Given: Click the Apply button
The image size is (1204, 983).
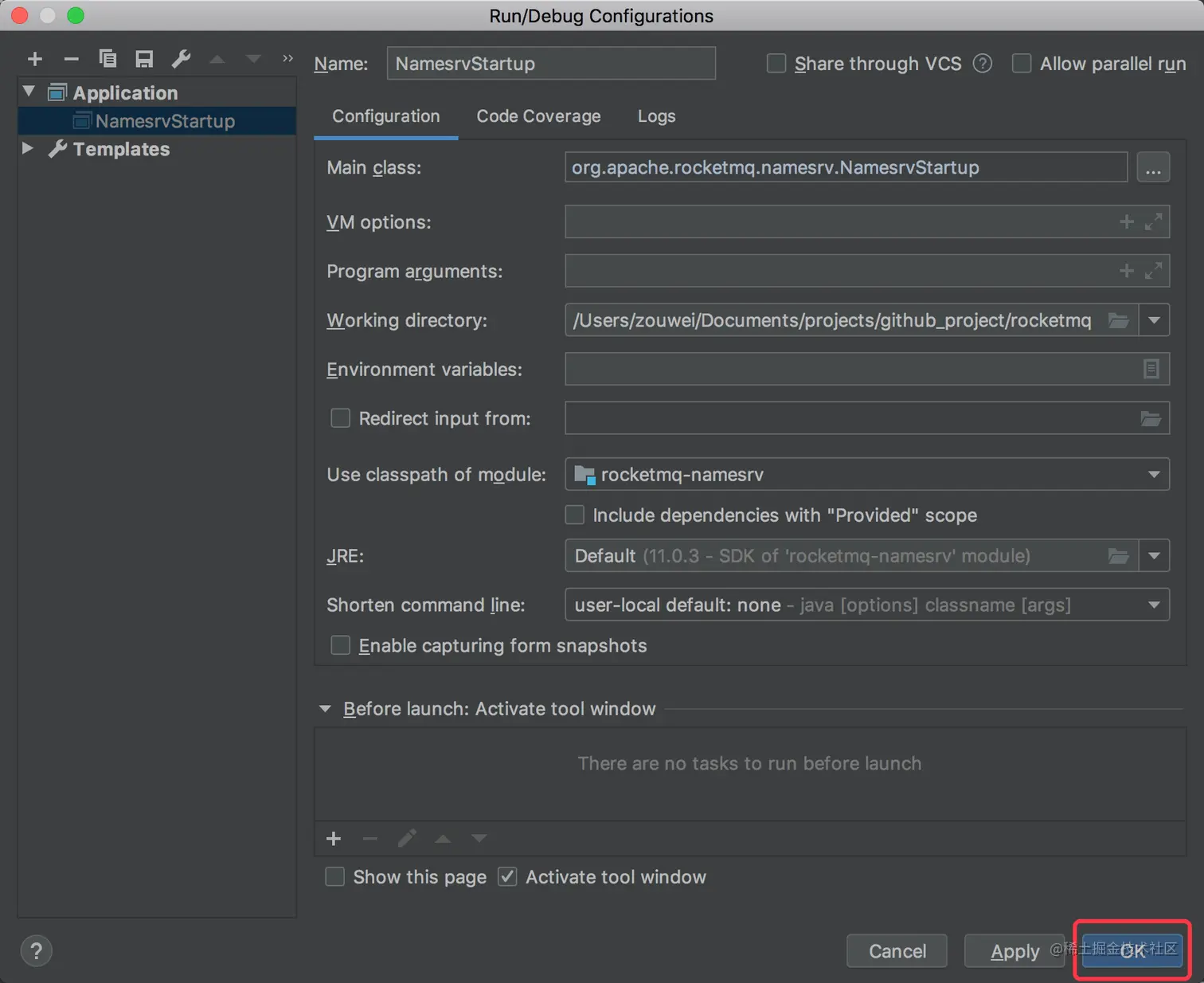Looking at the screenshot, I should coord(1014,951).
